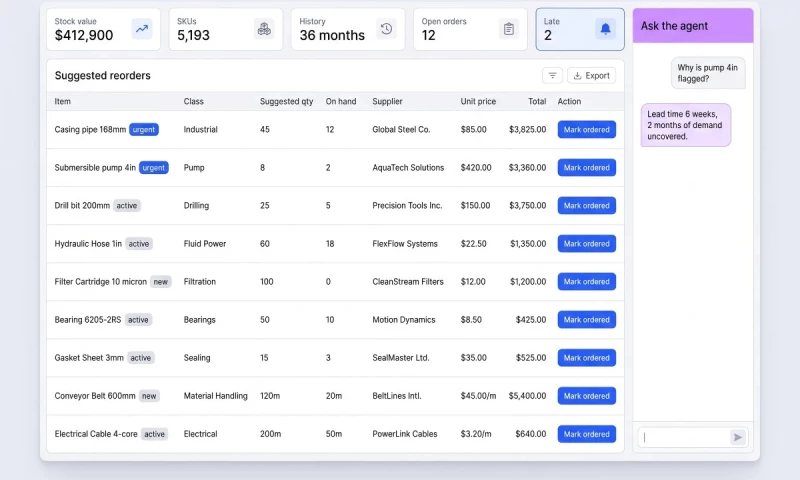
Task: Click the $3.20/m unit price cell
Action: [476, 434]
